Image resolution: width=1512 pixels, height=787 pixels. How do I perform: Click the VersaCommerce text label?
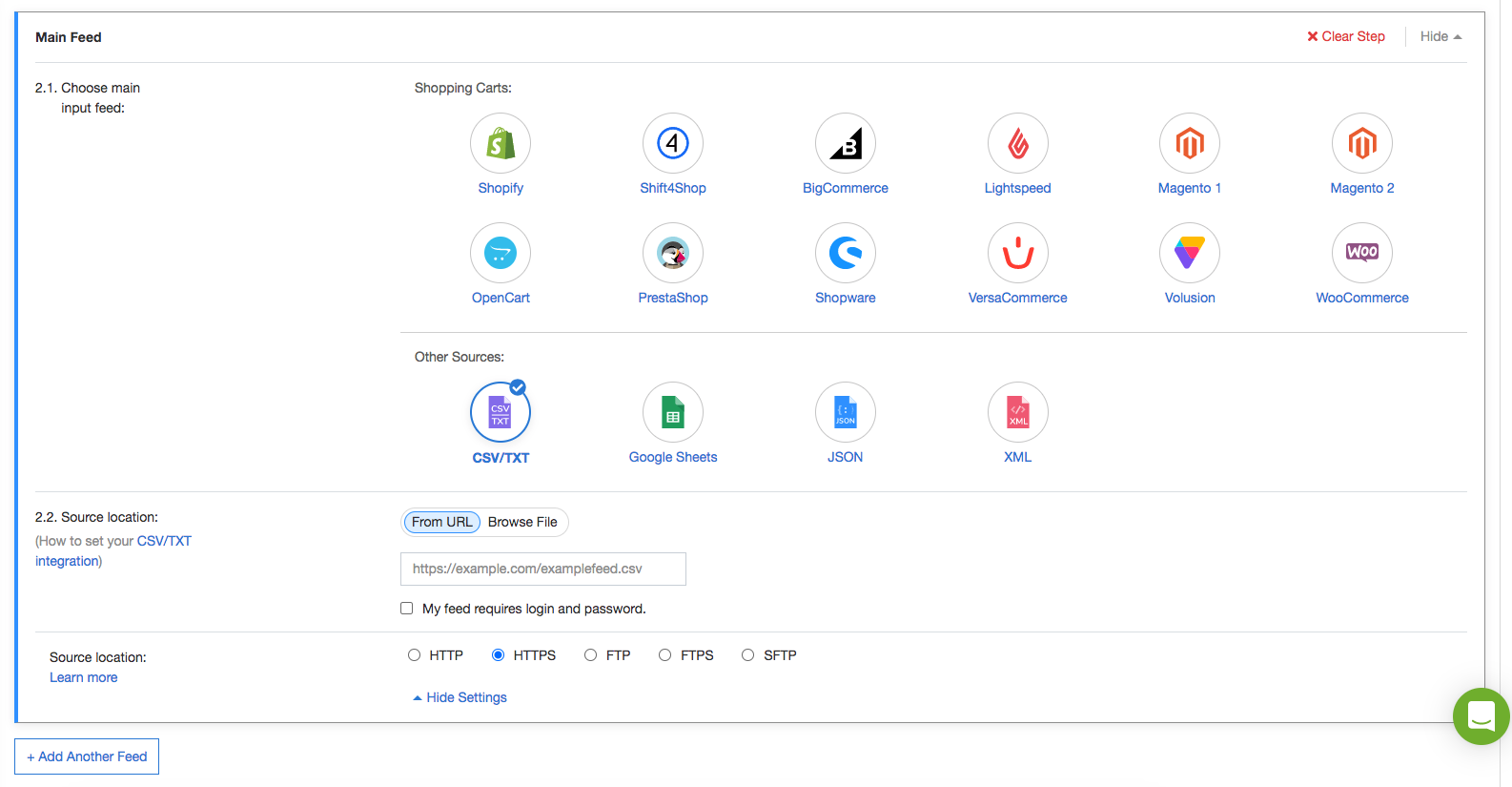pos(1018,298)
